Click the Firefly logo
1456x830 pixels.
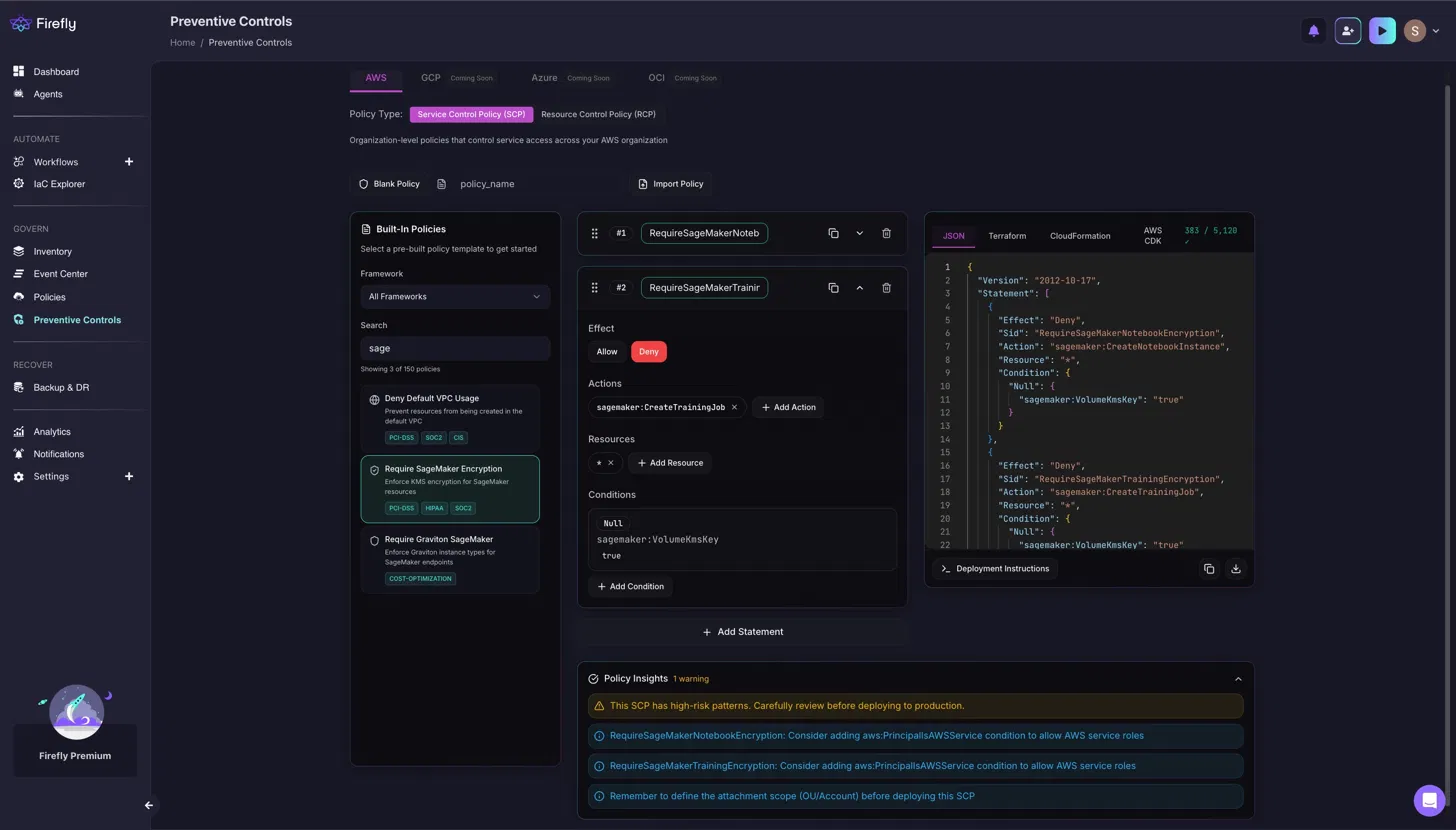(x=43, y=23)
